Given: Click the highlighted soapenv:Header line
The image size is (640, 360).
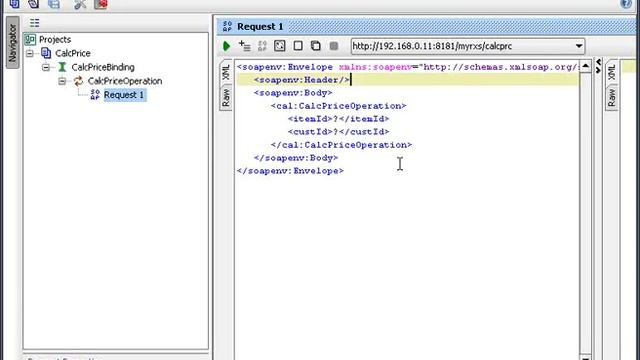Looking at the screenshot, I should 408,80.
